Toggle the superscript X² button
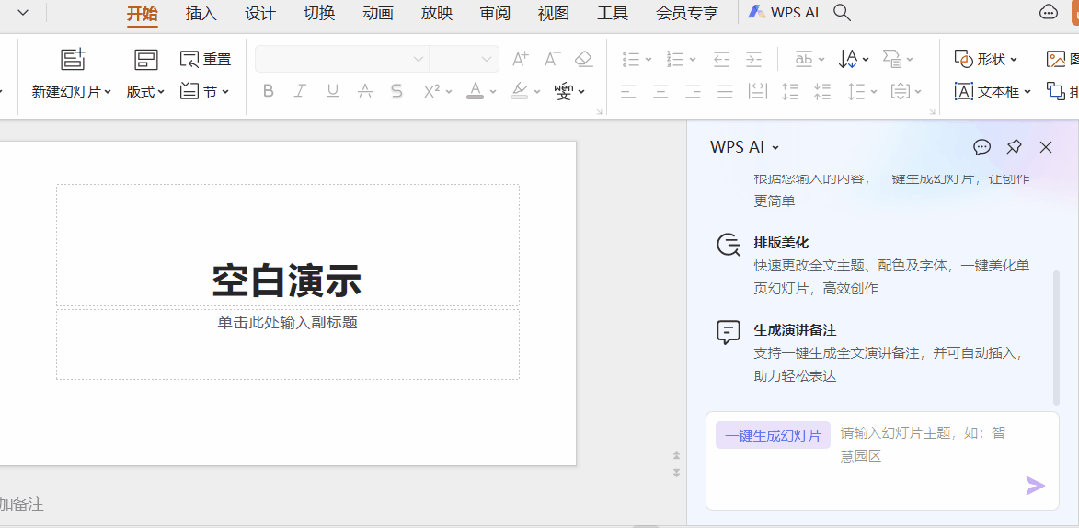 point(432,91)
